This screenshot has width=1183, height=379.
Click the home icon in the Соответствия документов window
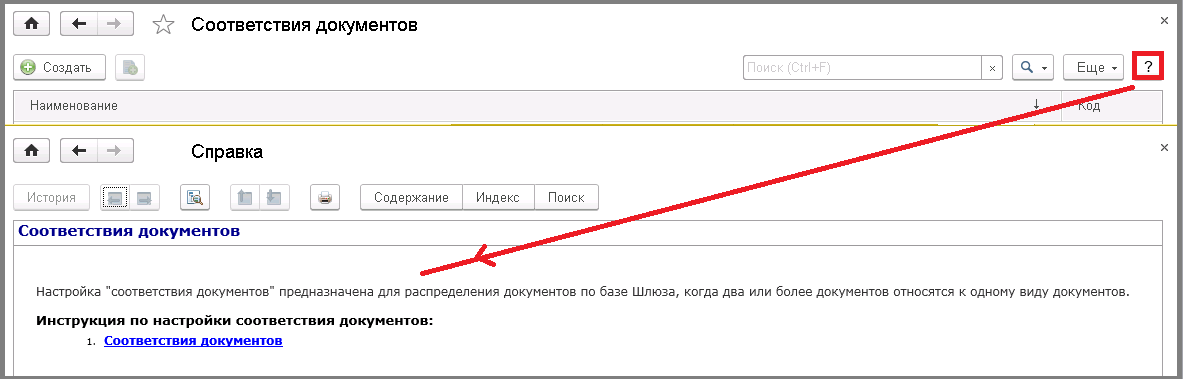click(x=32, y=24)
